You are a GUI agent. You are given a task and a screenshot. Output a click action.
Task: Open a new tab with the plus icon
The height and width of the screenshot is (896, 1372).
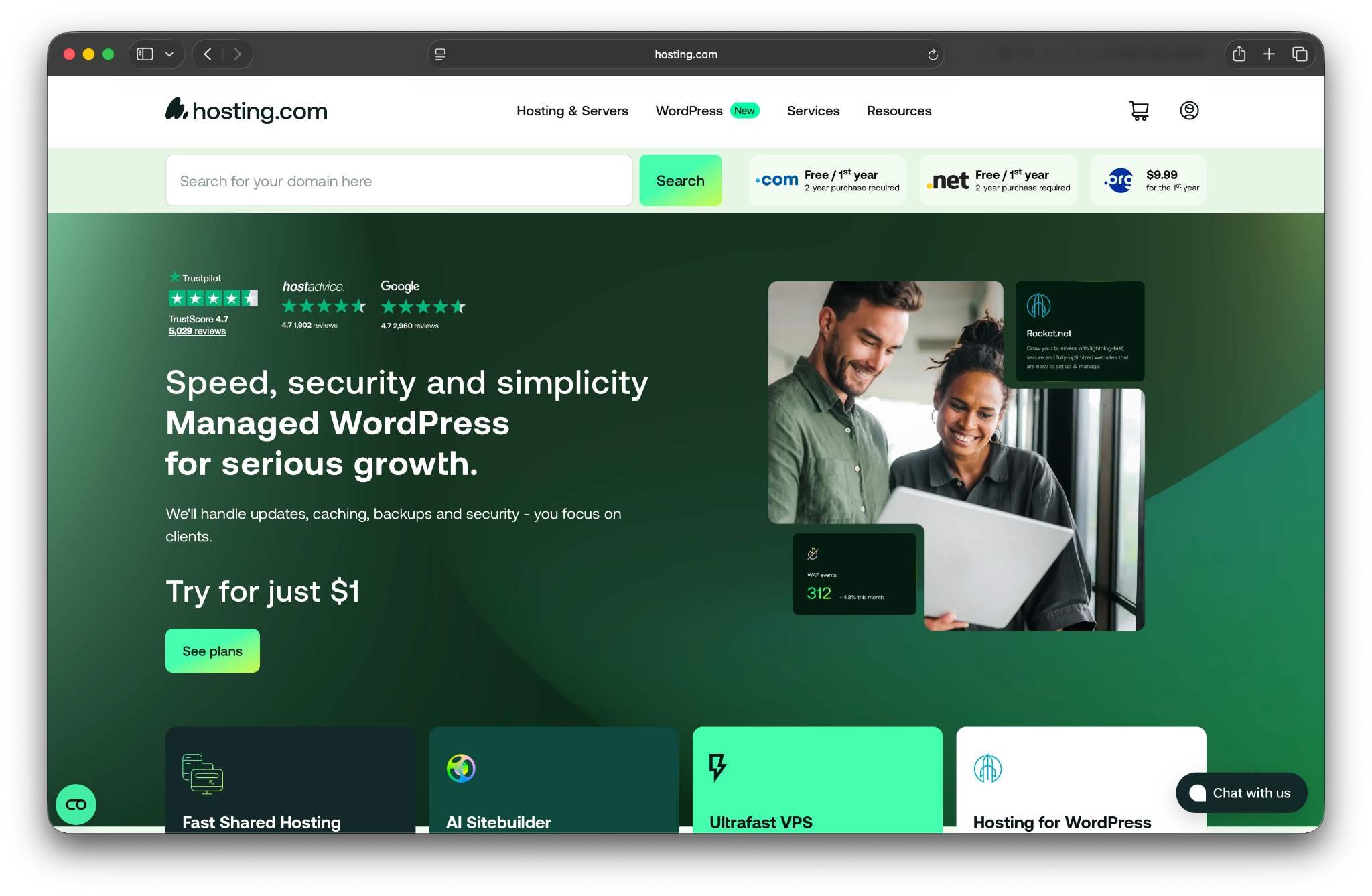(1269, 54)
